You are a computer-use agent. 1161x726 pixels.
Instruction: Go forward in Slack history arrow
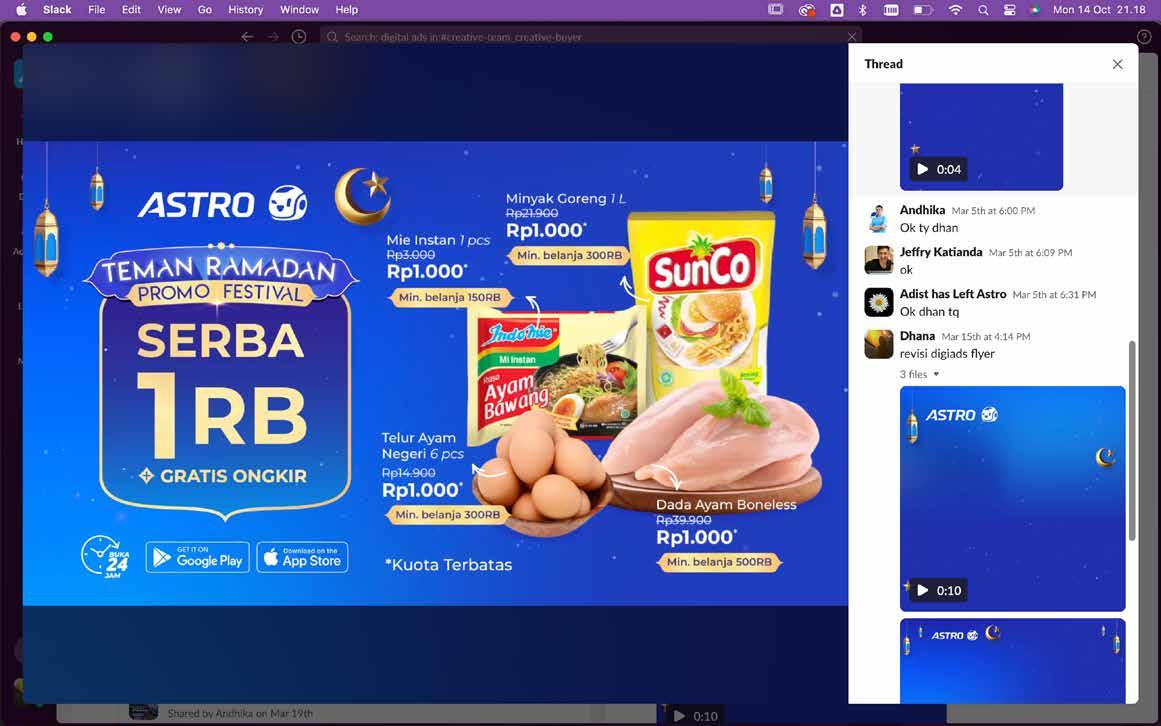pos(273,36)
